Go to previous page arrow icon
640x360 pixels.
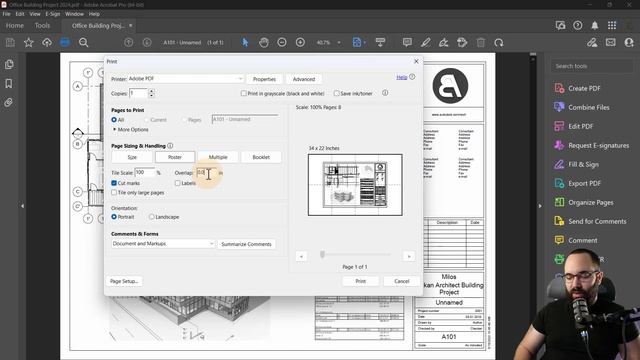click(129, 42)
